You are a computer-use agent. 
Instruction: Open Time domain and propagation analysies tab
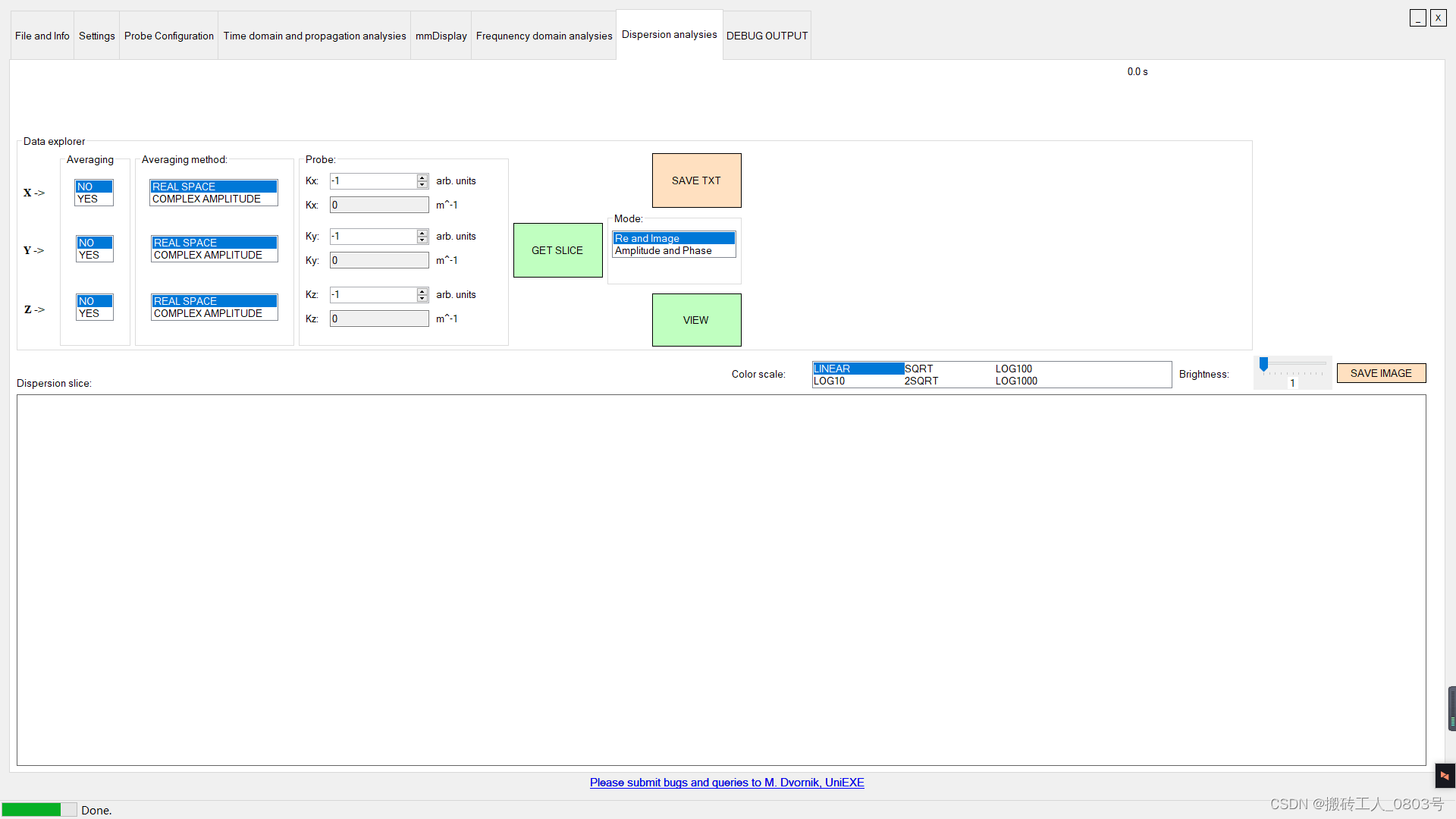(315, 36)
